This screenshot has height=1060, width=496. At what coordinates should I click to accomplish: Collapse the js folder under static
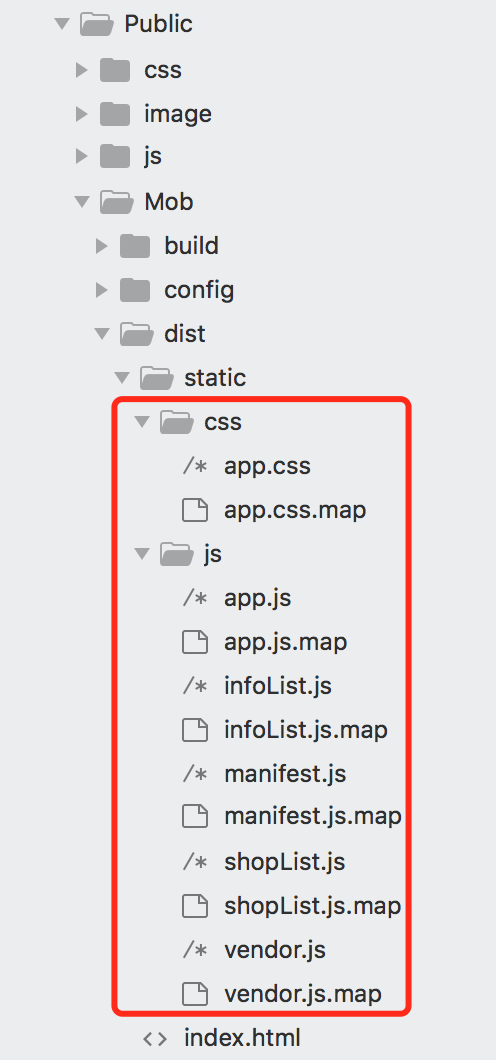pyautogui.click(x=142, y=554)
